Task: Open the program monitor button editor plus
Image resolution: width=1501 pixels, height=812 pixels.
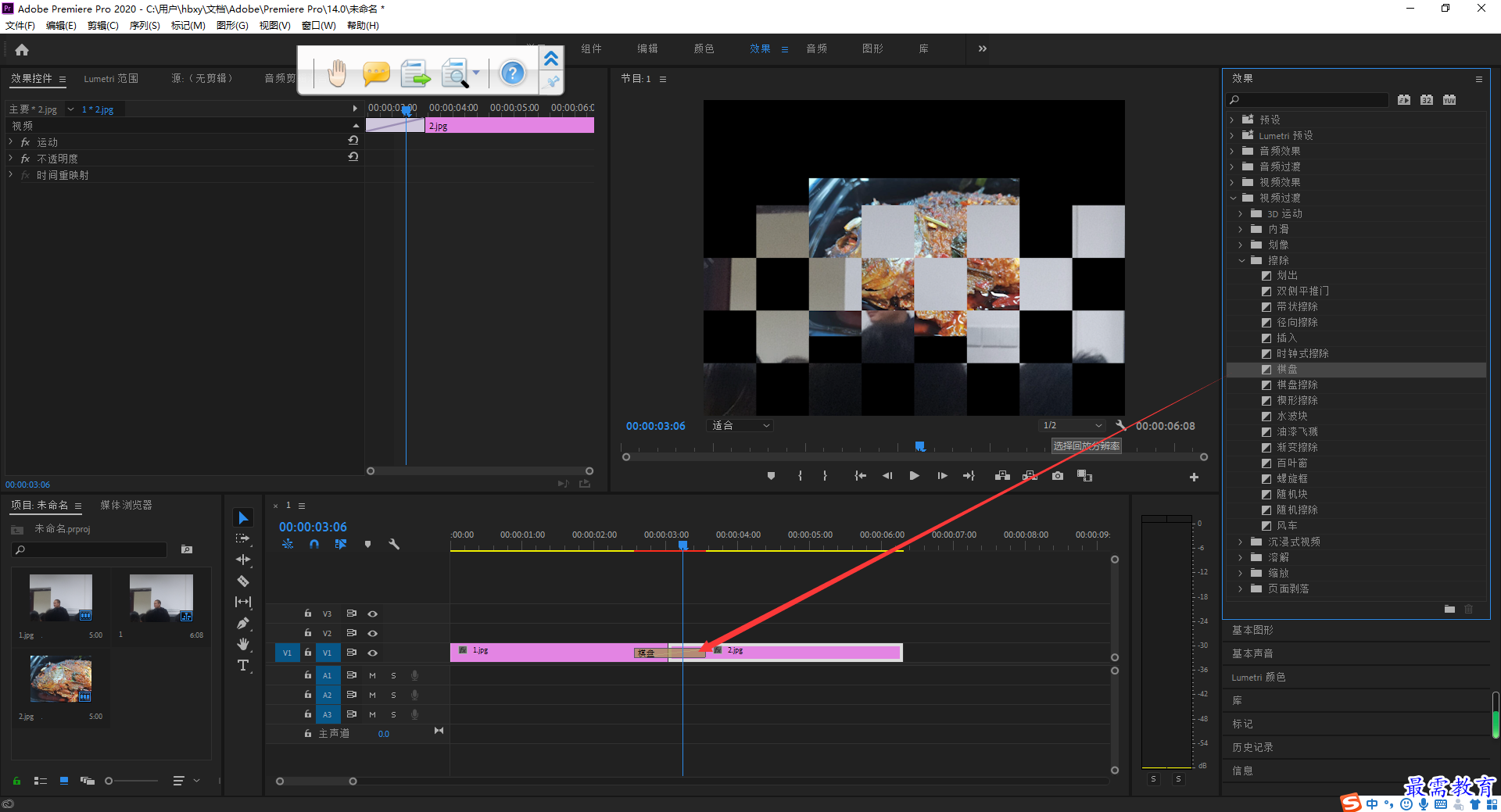Action: click(x=1194, y=477)
